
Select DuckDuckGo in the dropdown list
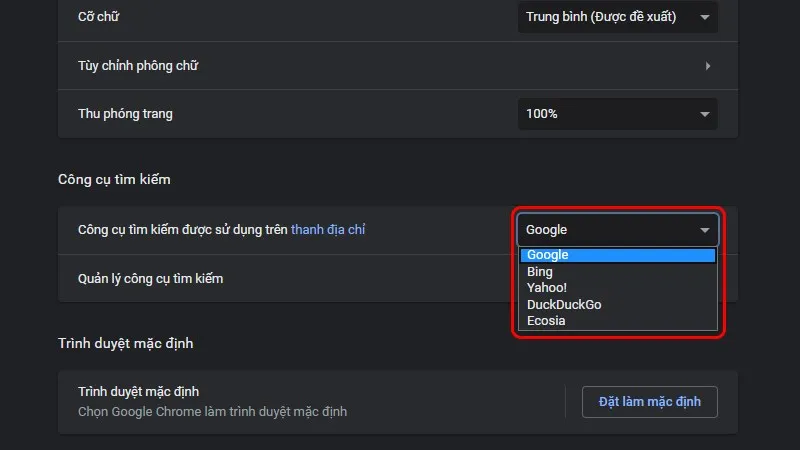click(x=617, y=305)
